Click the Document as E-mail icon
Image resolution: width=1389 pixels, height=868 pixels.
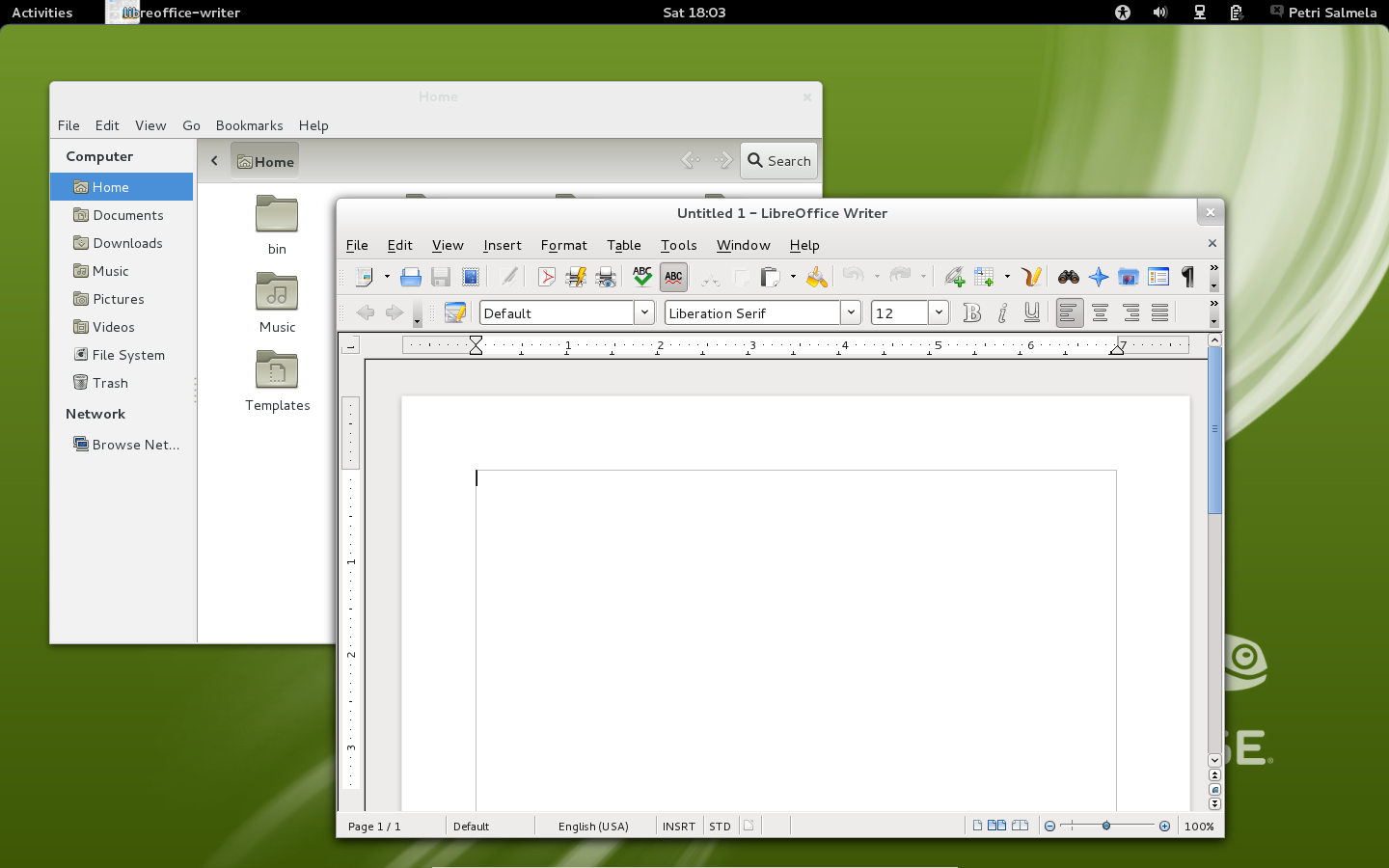(471, 278)
